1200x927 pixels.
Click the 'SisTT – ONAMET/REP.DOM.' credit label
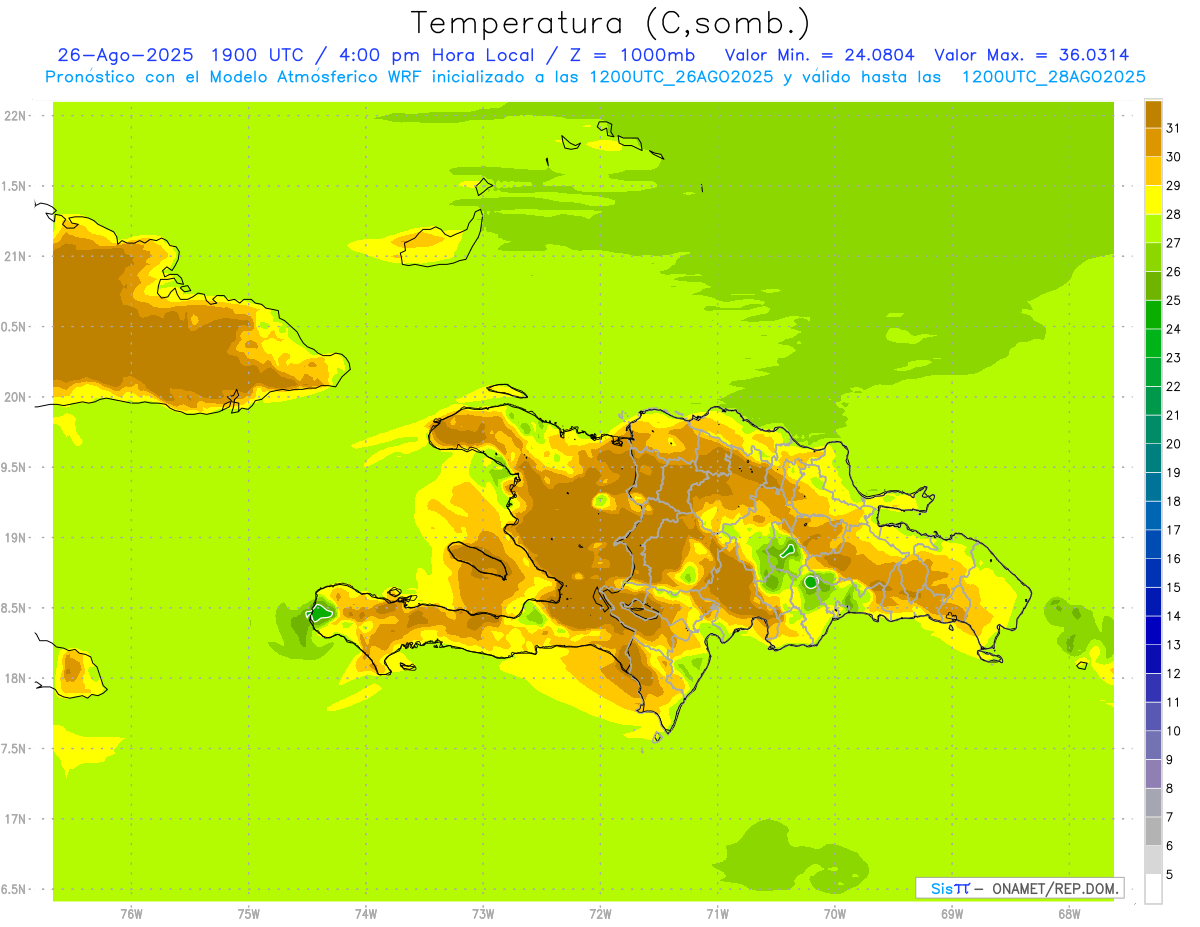click(x=1019, y=888)
